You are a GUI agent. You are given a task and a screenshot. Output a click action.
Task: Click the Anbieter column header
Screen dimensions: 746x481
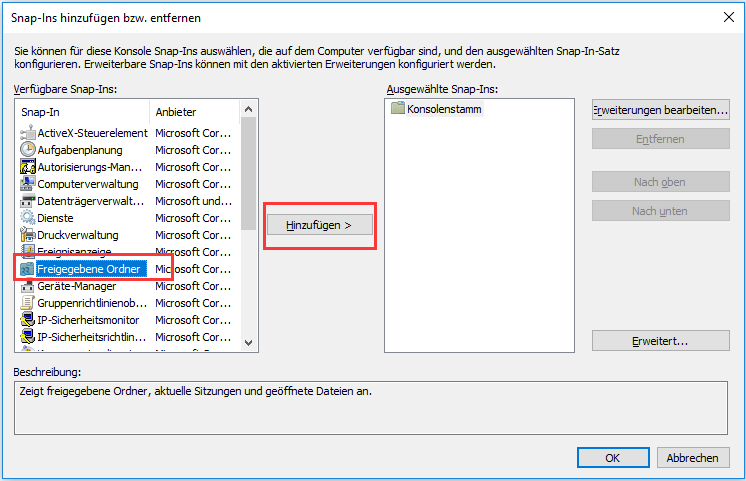[x=194, y=112]
